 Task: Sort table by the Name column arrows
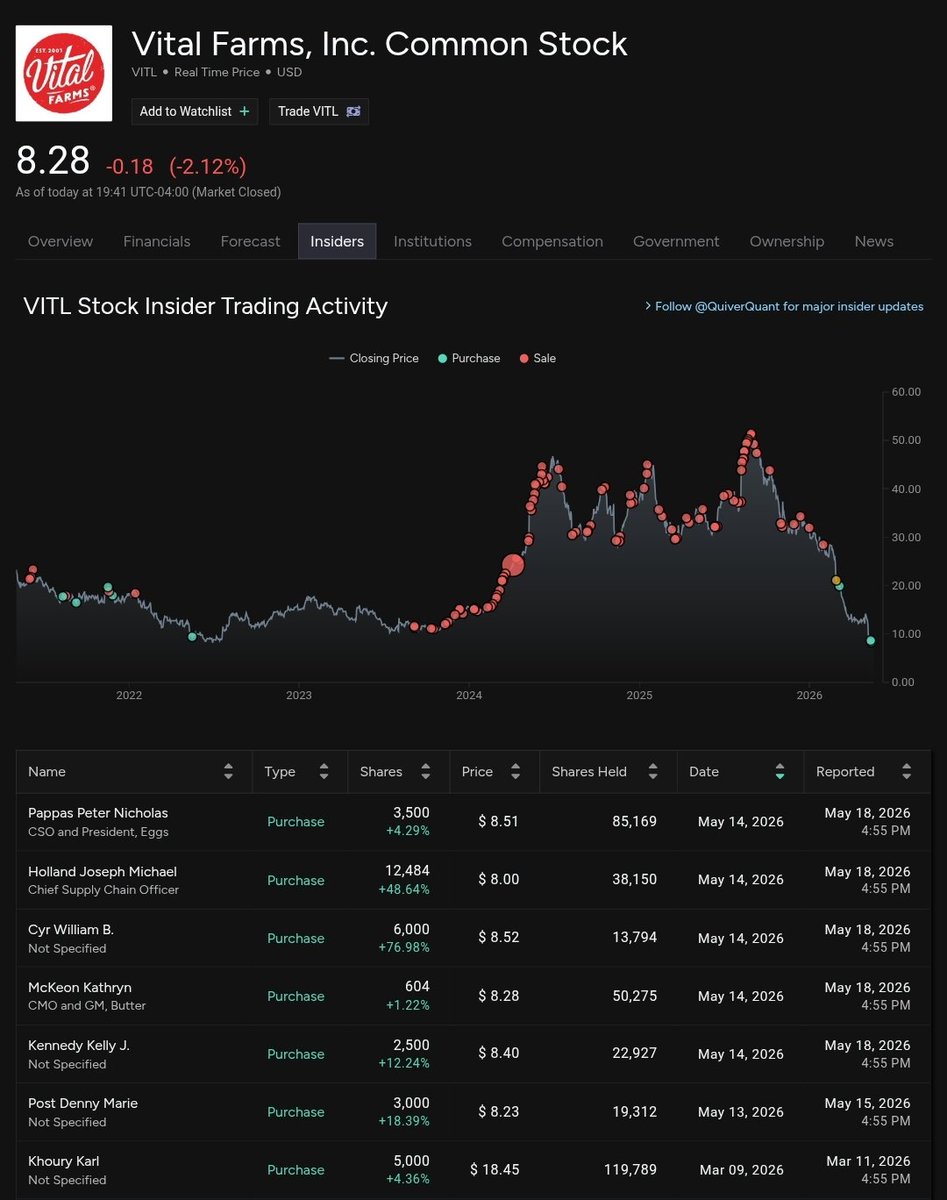[x=229, y=771]
